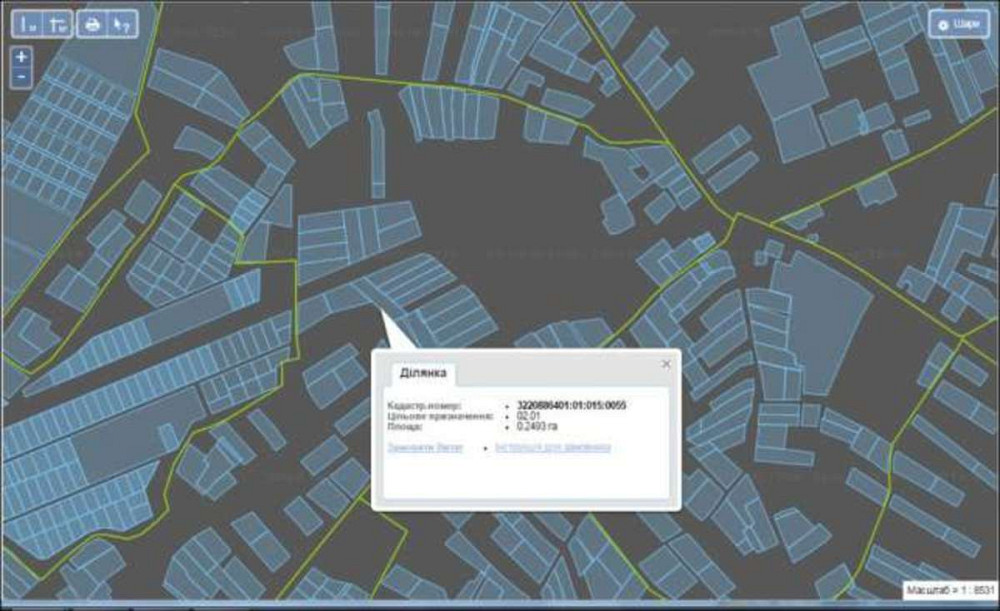This screenshot has width=1000, height=611.
Task: Click the Масштаб scale indicator
Action: click(948, 591)
